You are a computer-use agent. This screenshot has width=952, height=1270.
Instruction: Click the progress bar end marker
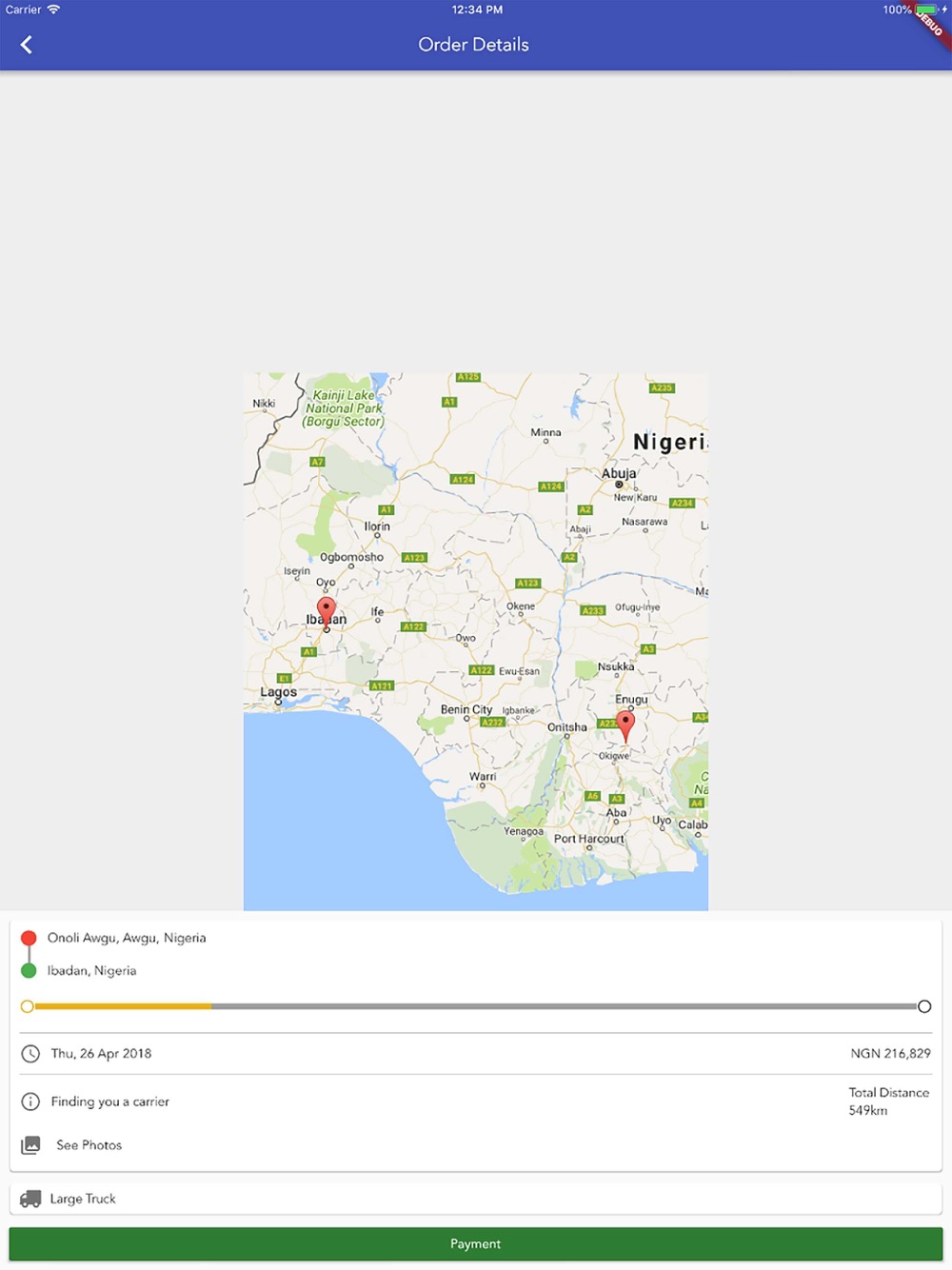coord(924,1006)
